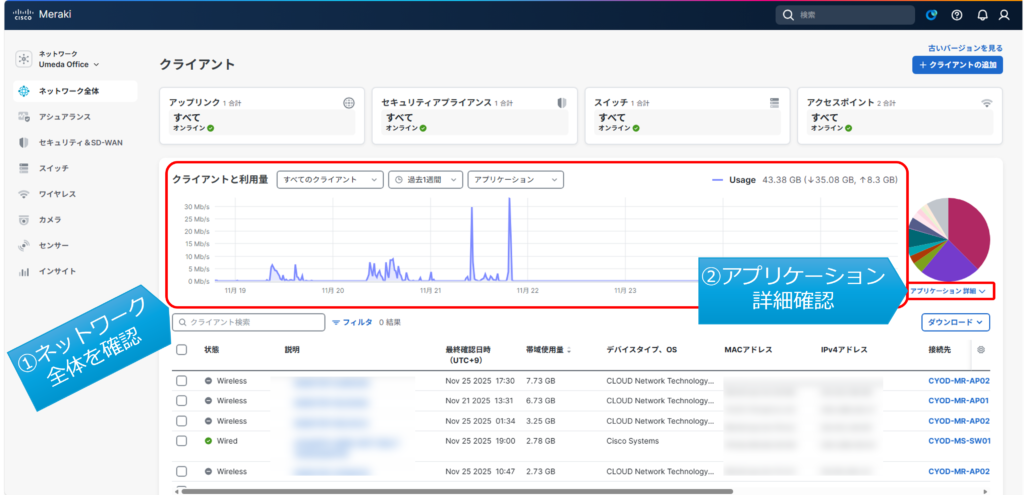Open the ワイヤレス menu item
Screen dimensions: 1024x495
tap(57, 194)
